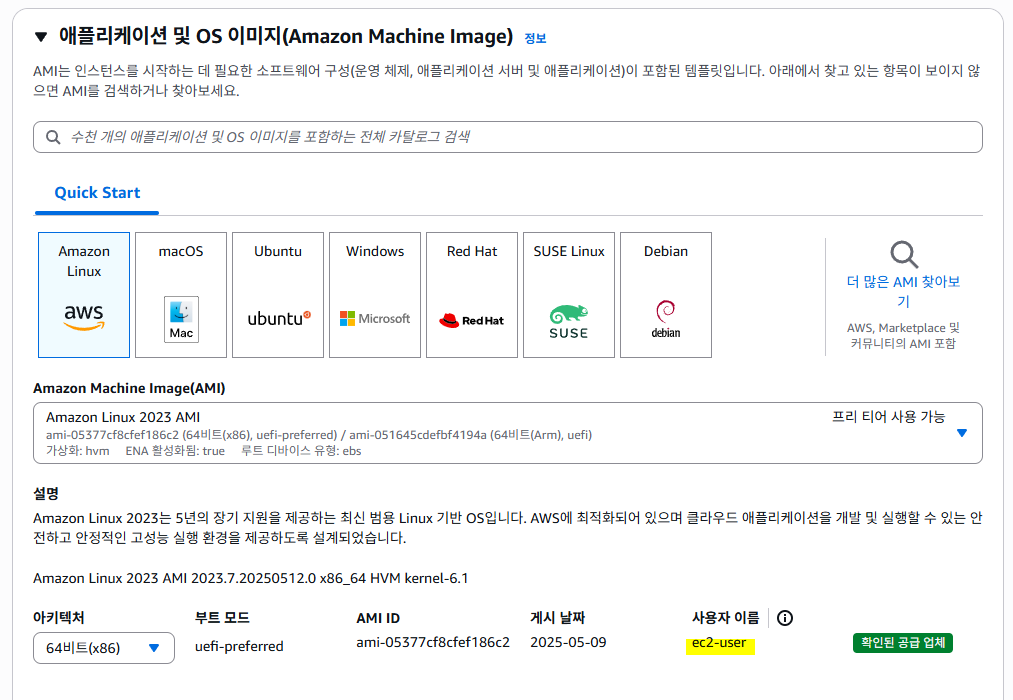Click the Red Hat fedora logo icon
1013x700 pixels.
point(472,320)
